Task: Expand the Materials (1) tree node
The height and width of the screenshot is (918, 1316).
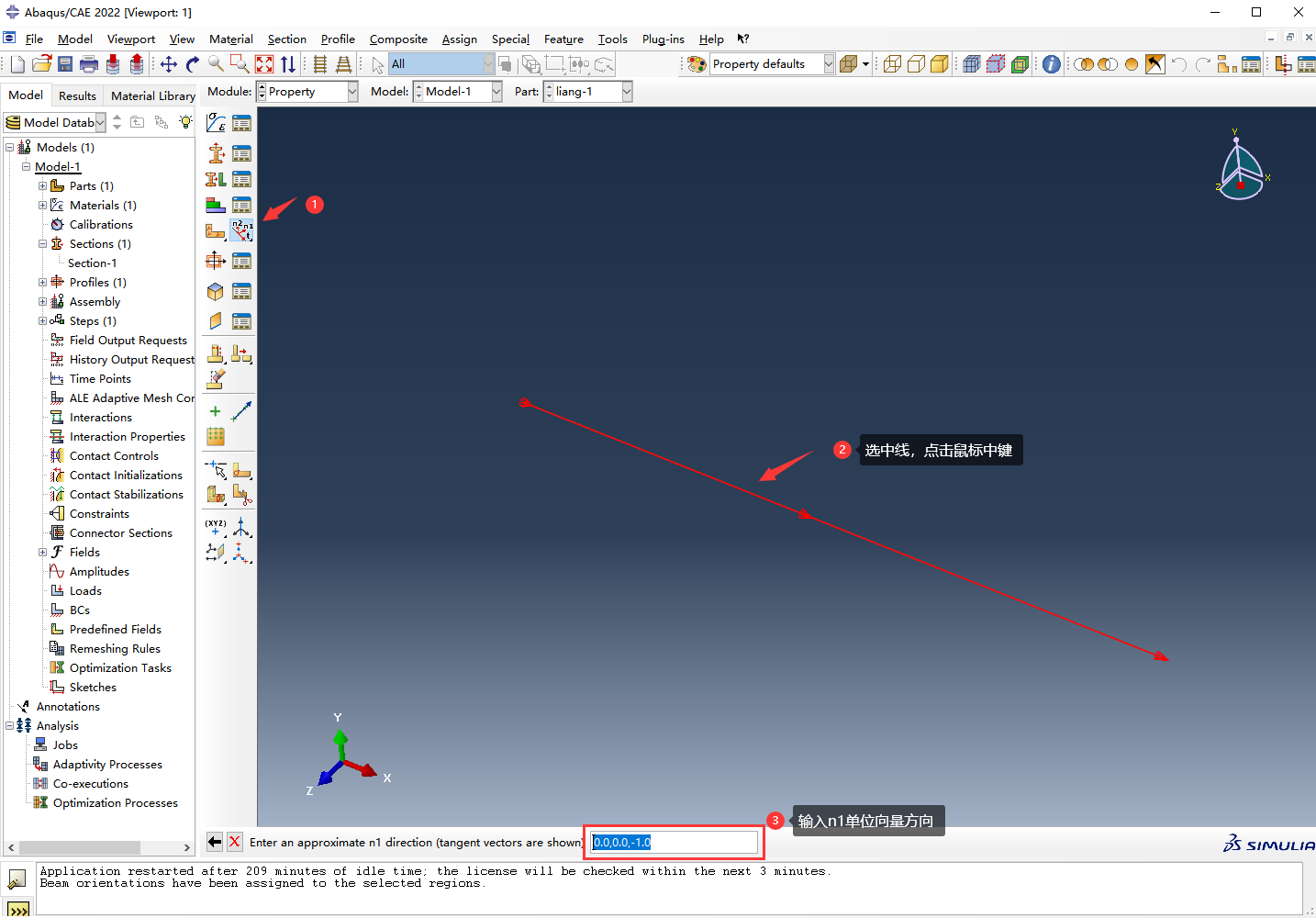Action: click(42, 206)
